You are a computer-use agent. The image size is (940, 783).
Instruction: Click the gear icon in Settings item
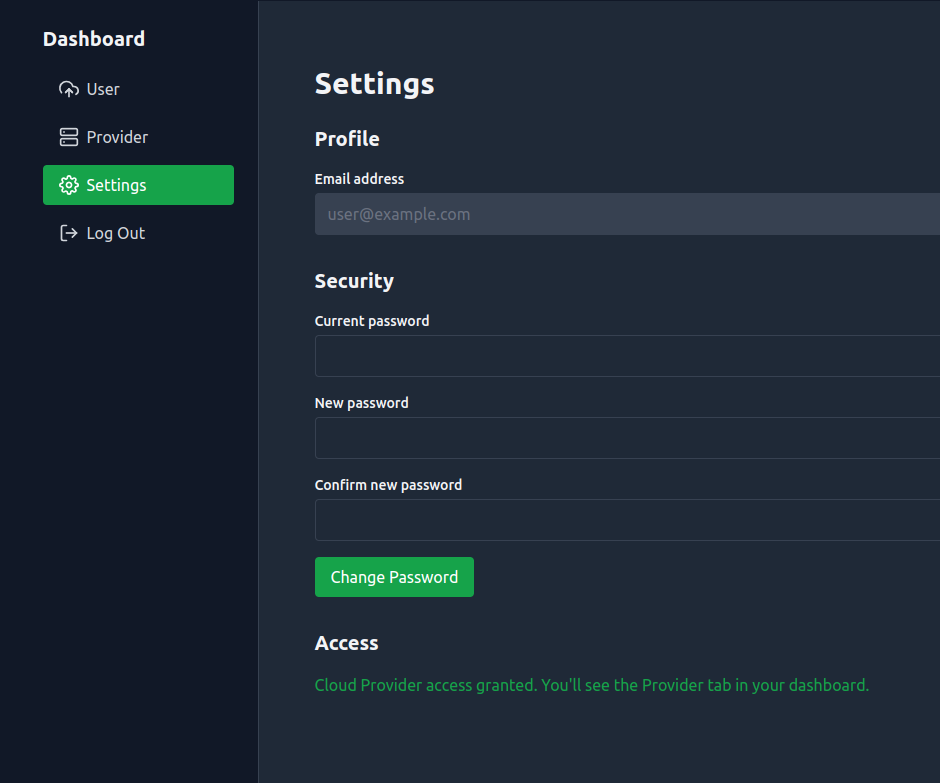coord(69,185)
